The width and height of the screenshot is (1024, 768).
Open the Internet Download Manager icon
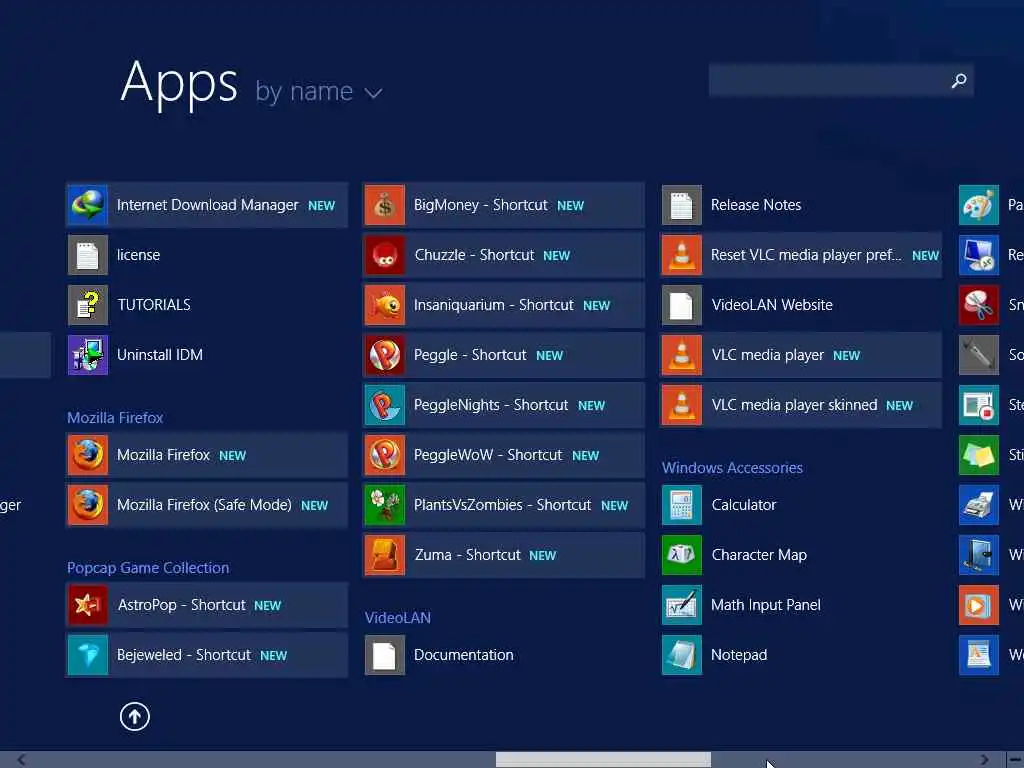[x=88, y=205]
